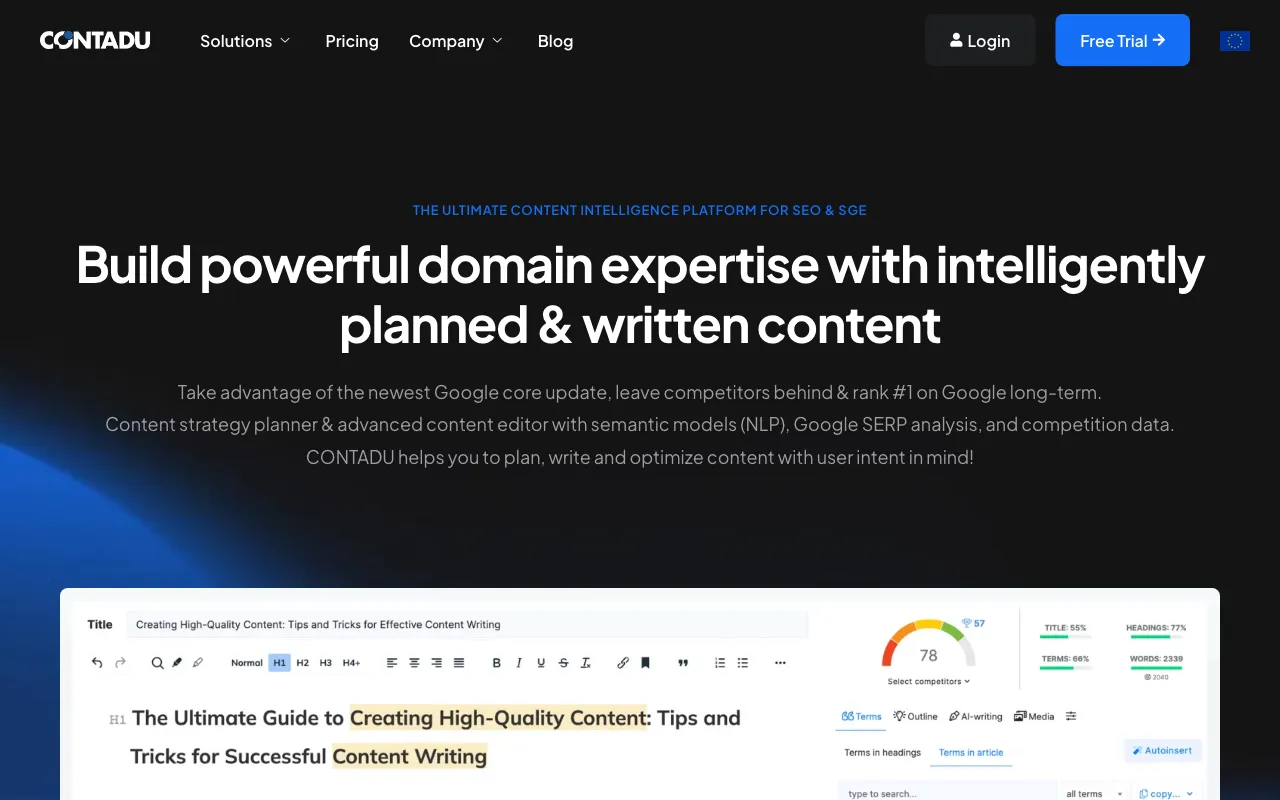Align text left
1280x800 pixels.
(x=392, y=662)
